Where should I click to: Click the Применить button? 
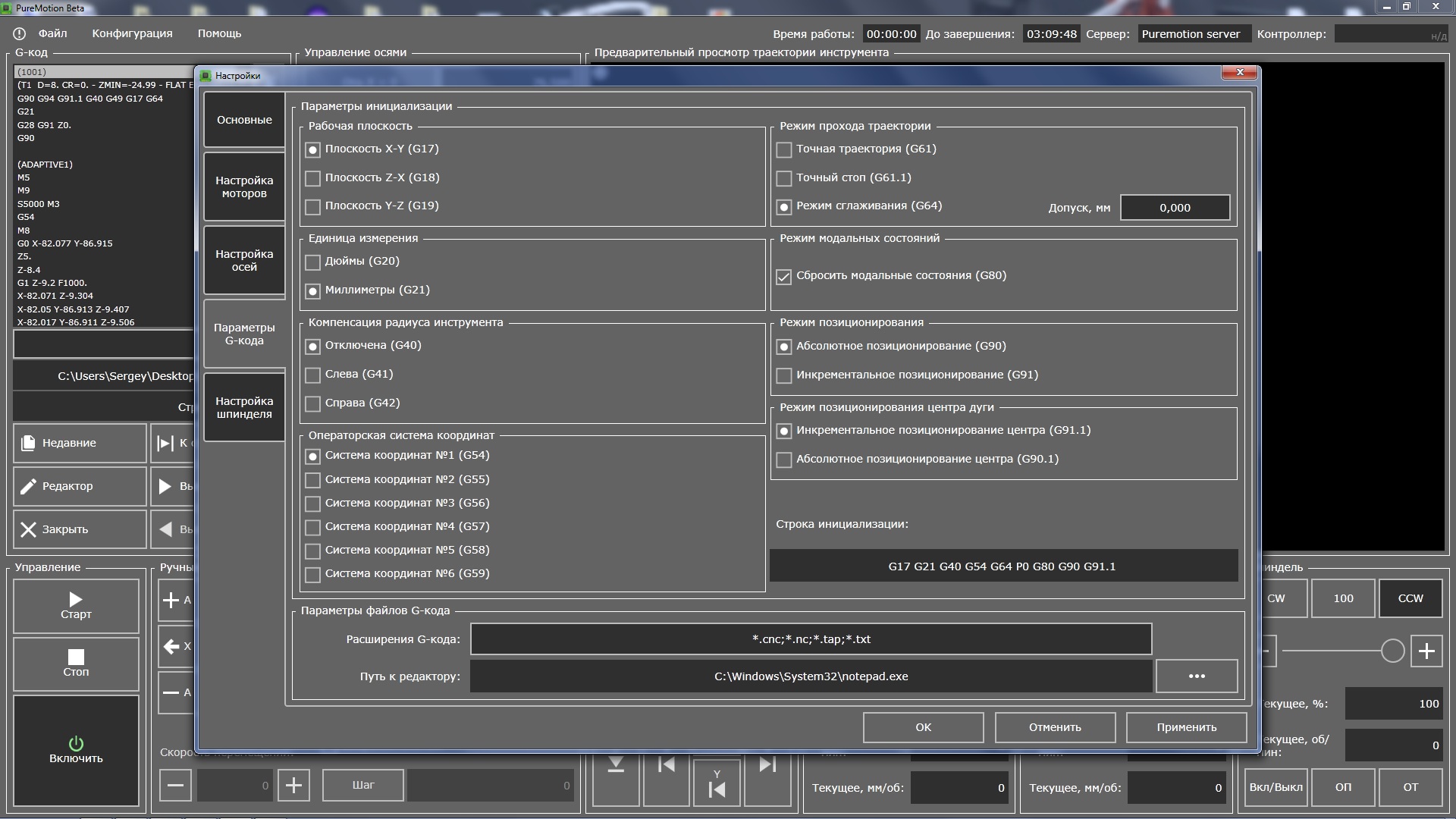pyautogui.click(x=1186, y=727)
